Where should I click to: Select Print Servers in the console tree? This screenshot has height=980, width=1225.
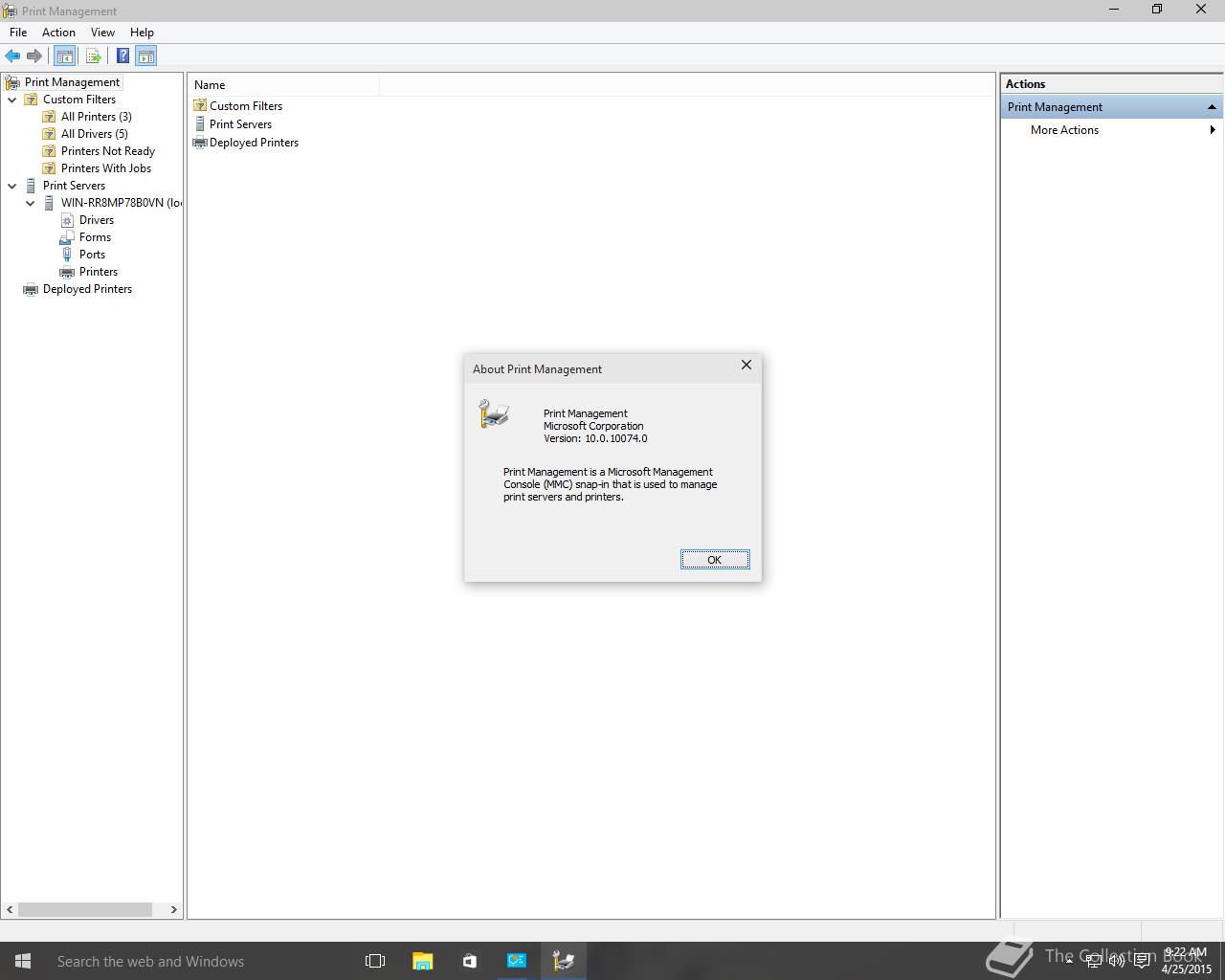point(74,186)
